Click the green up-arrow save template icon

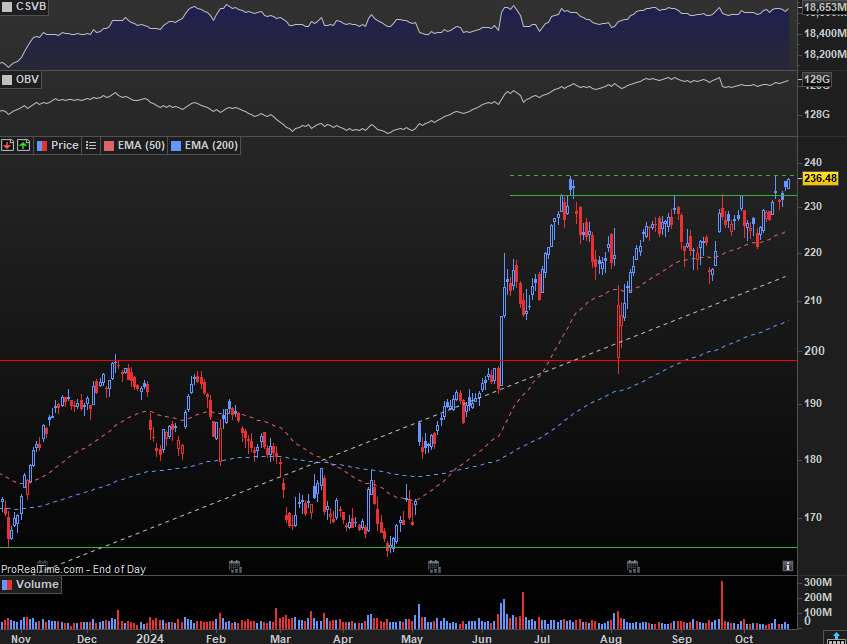[x=24, y=145]
